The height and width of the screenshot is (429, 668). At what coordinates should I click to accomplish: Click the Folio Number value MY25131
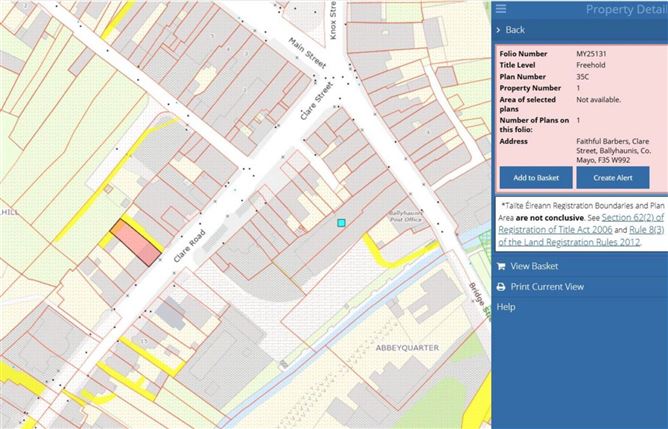click(x=591, y=54)
